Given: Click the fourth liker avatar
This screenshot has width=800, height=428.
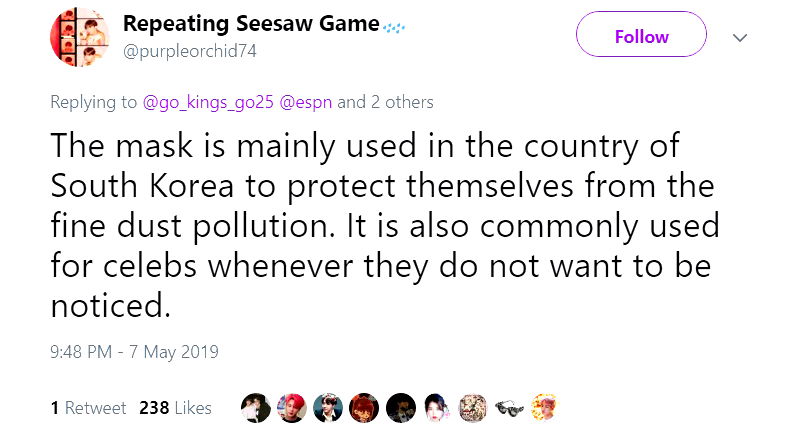Looking at the screenshot, I should click(364, 407).
